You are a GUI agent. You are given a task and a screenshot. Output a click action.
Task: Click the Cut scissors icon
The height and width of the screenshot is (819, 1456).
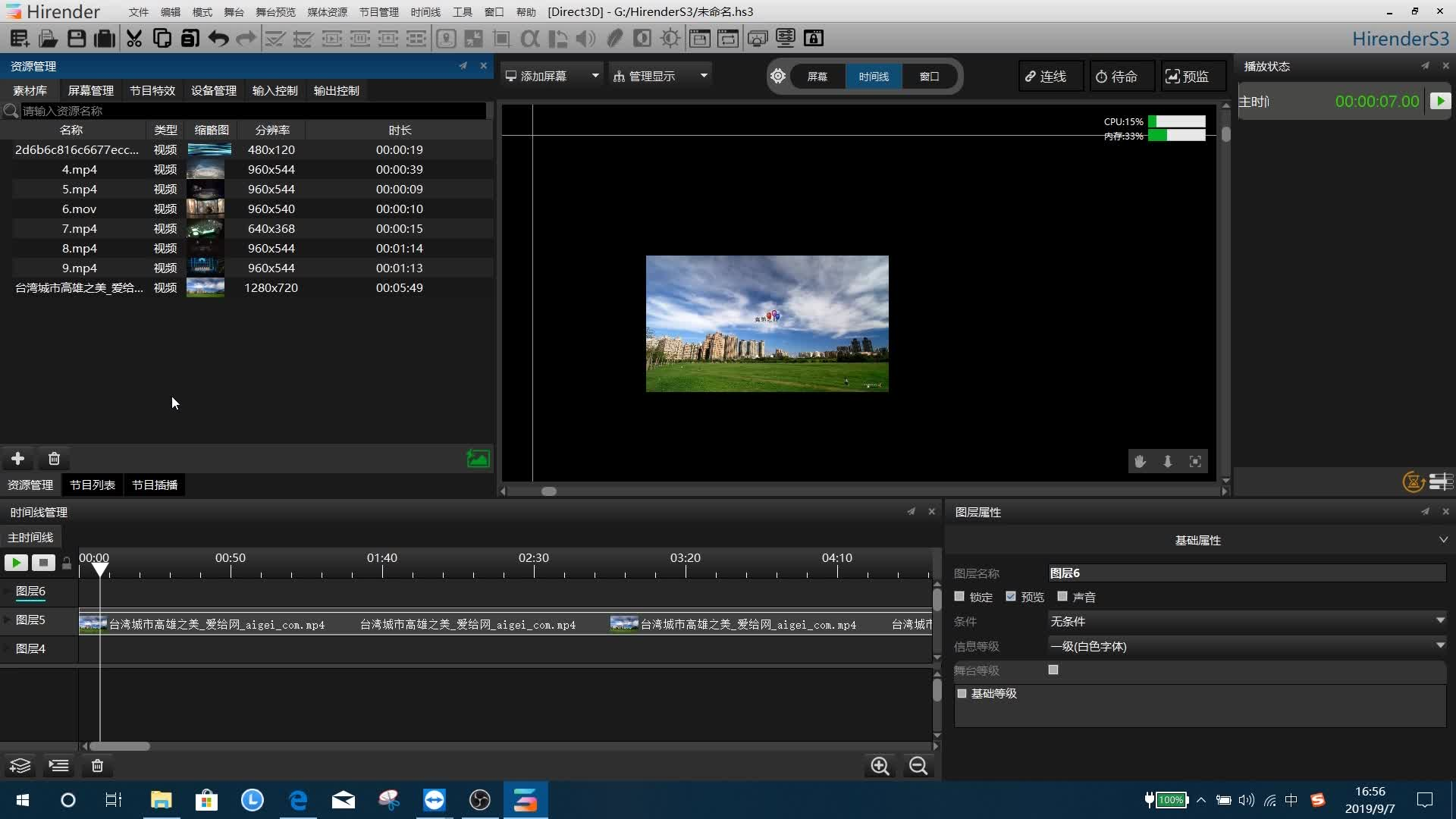point(134,38)
